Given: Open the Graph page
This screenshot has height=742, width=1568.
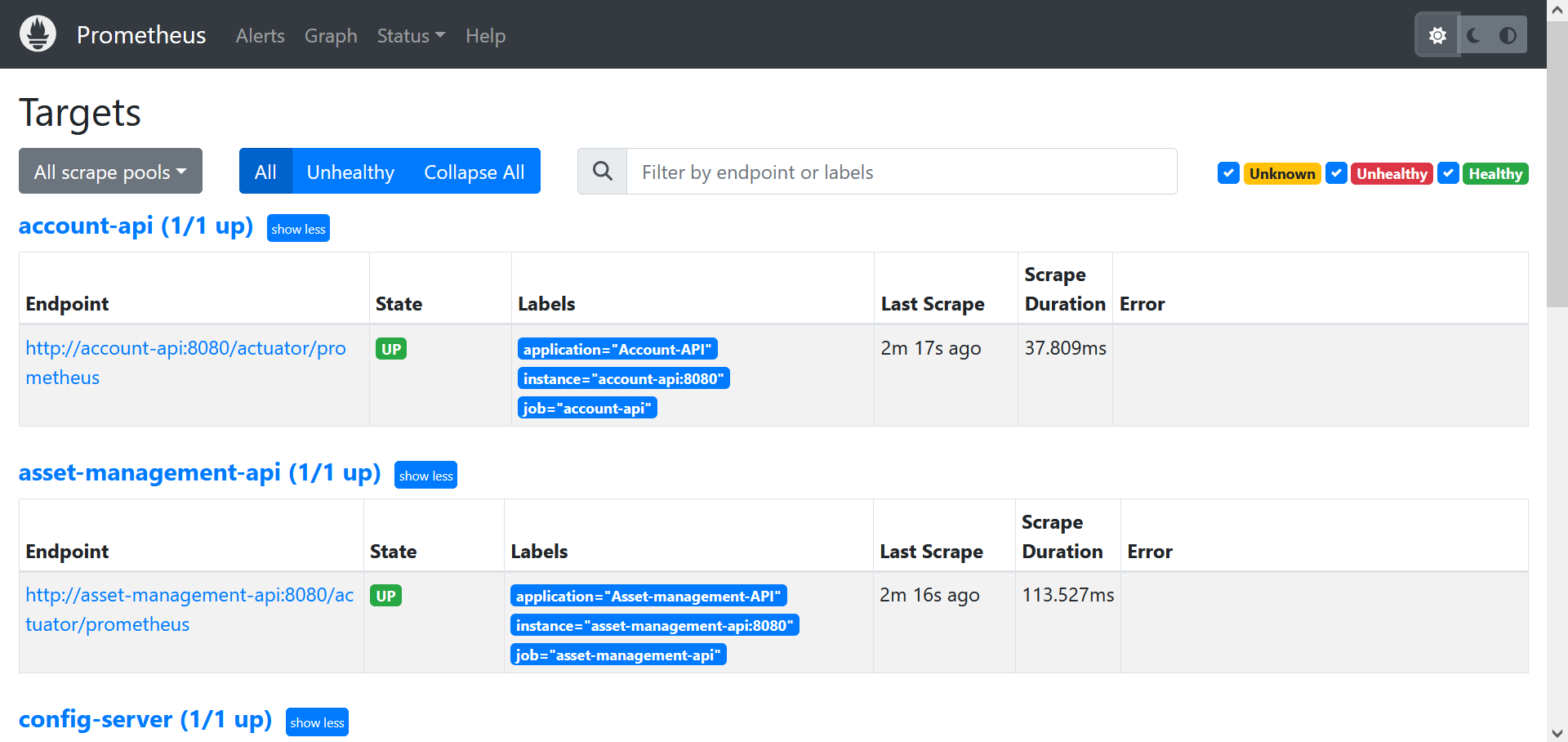Looking at the screenshot, I should 331,36.
